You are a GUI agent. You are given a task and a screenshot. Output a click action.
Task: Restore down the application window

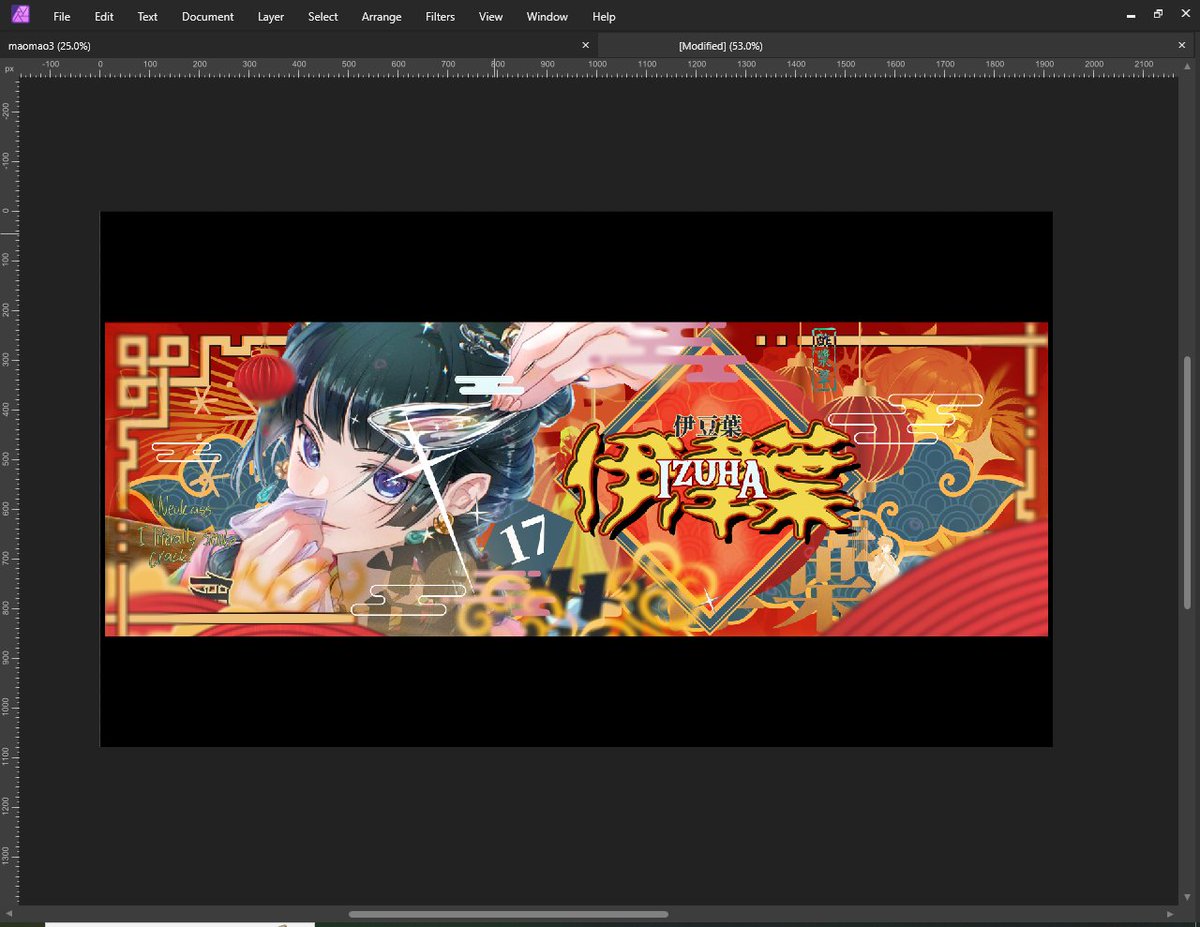(x=1157, y=14)
